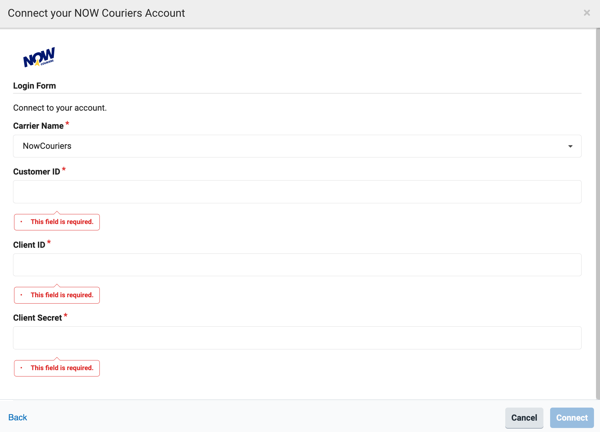Click the Connect button
This screenshot has width=600, height=432.
pyautogui.click(x=572, y=418)
